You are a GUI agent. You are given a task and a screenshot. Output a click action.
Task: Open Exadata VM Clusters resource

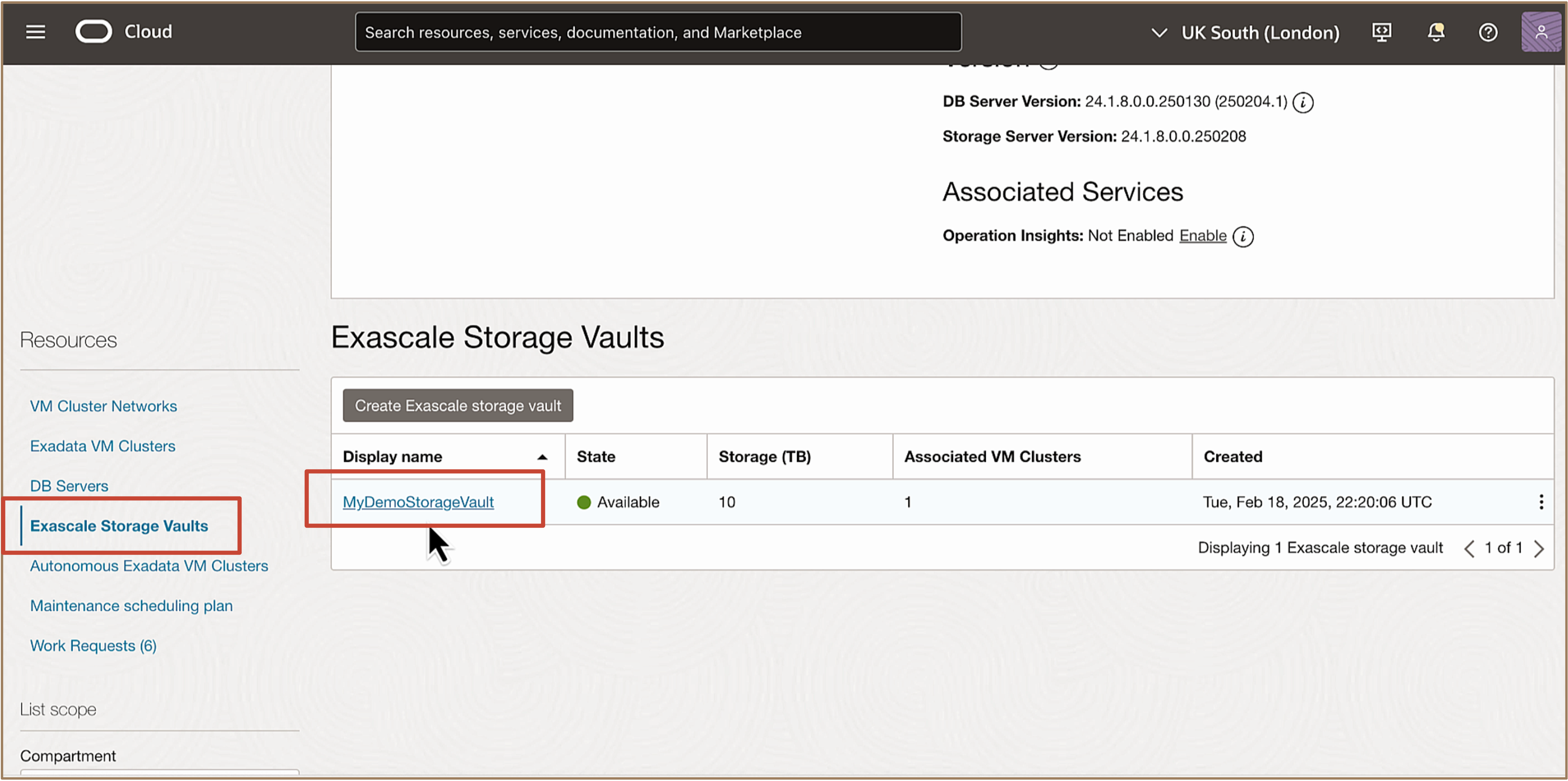click(x=103, y=446)
